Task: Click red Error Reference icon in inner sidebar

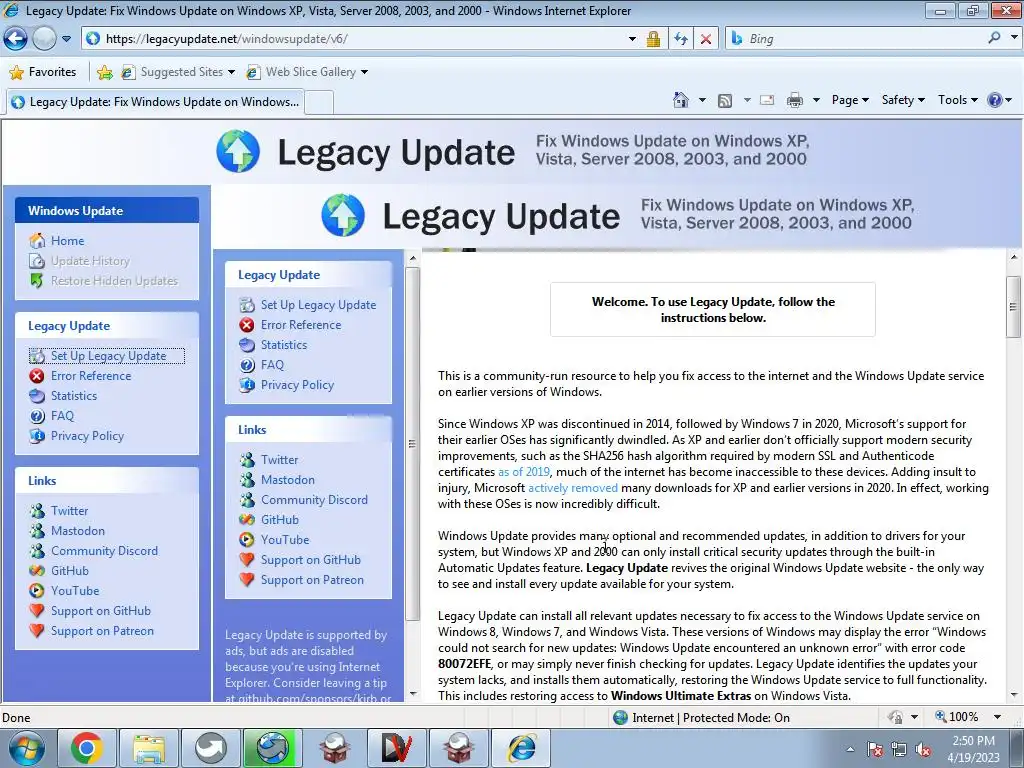Action: tap(247, 325)
